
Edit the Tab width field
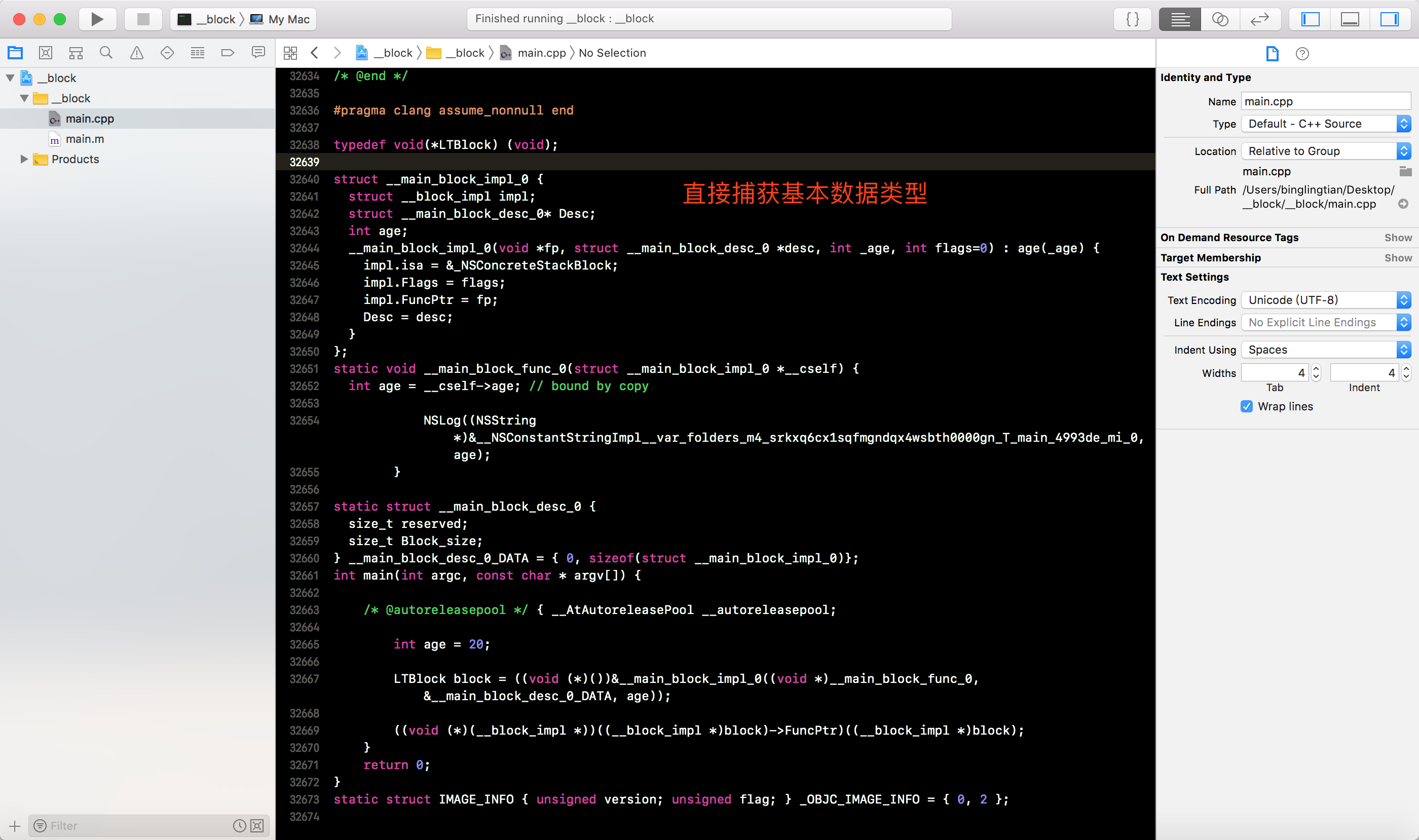1275,372
